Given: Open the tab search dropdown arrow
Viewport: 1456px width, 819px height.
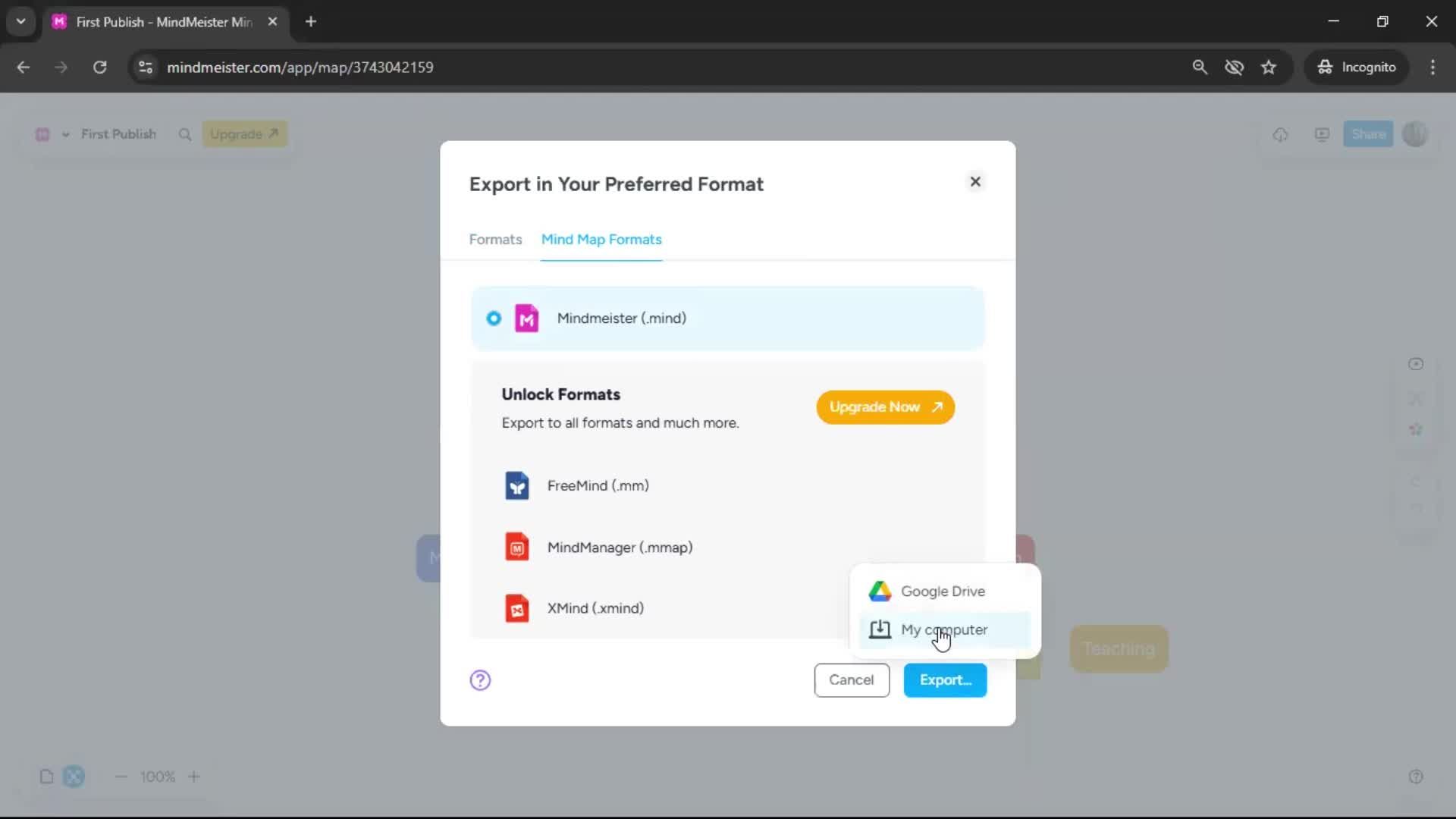Looking at the screenshot, I should tap(21, 22).
